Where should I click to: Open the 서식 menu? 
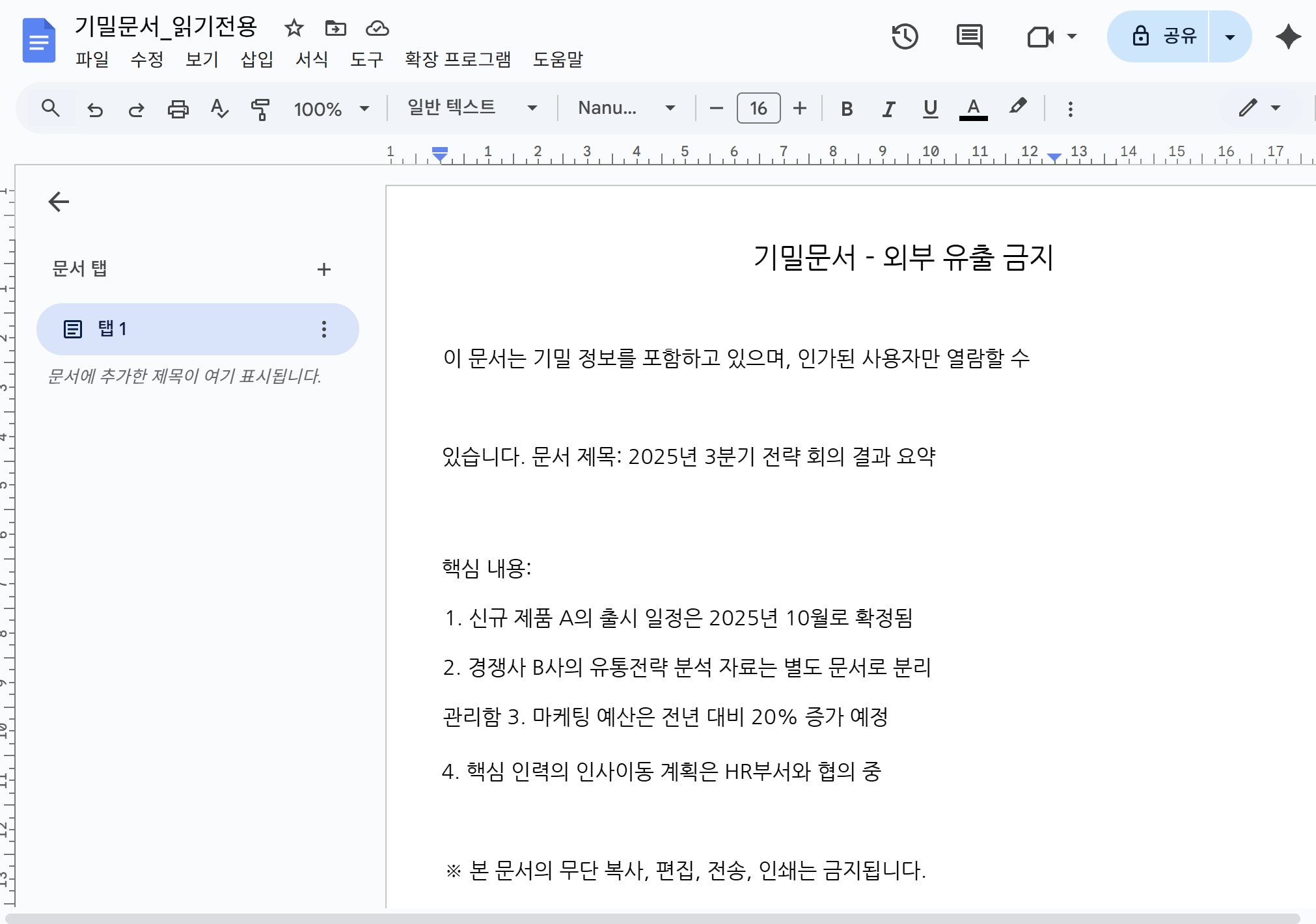tap(312, 59)
